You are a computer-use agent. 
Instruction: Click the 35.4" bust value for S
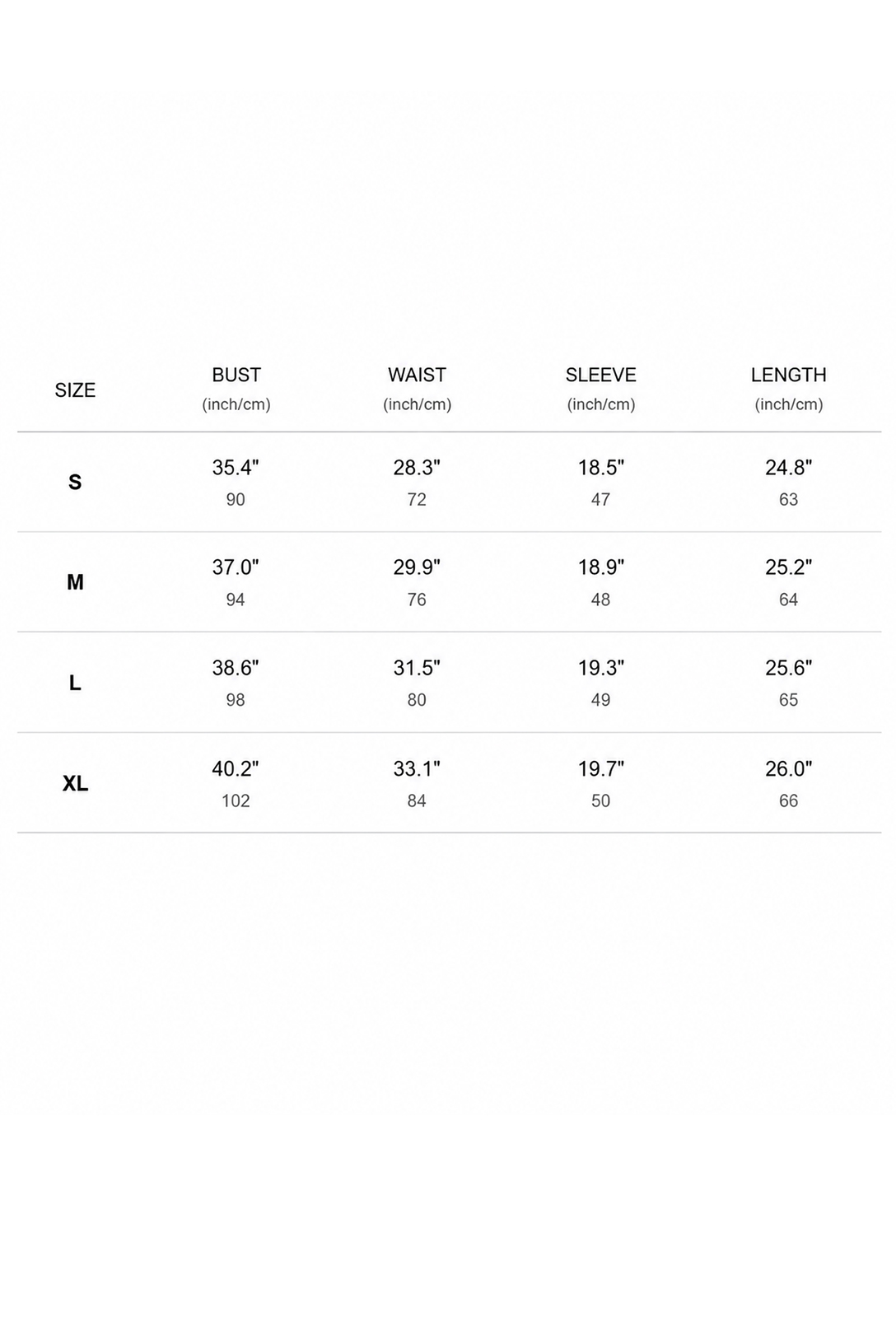[x=236, y=467]
